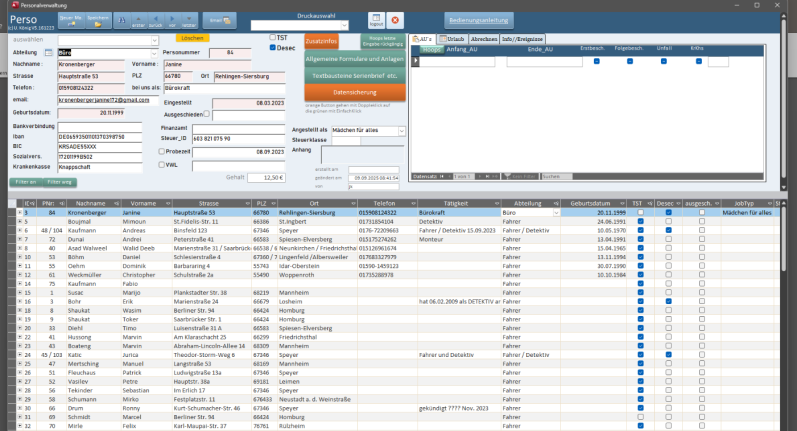
Task: Click the 'Neuer Ma.' new employee icon
Action: point(70,19)
